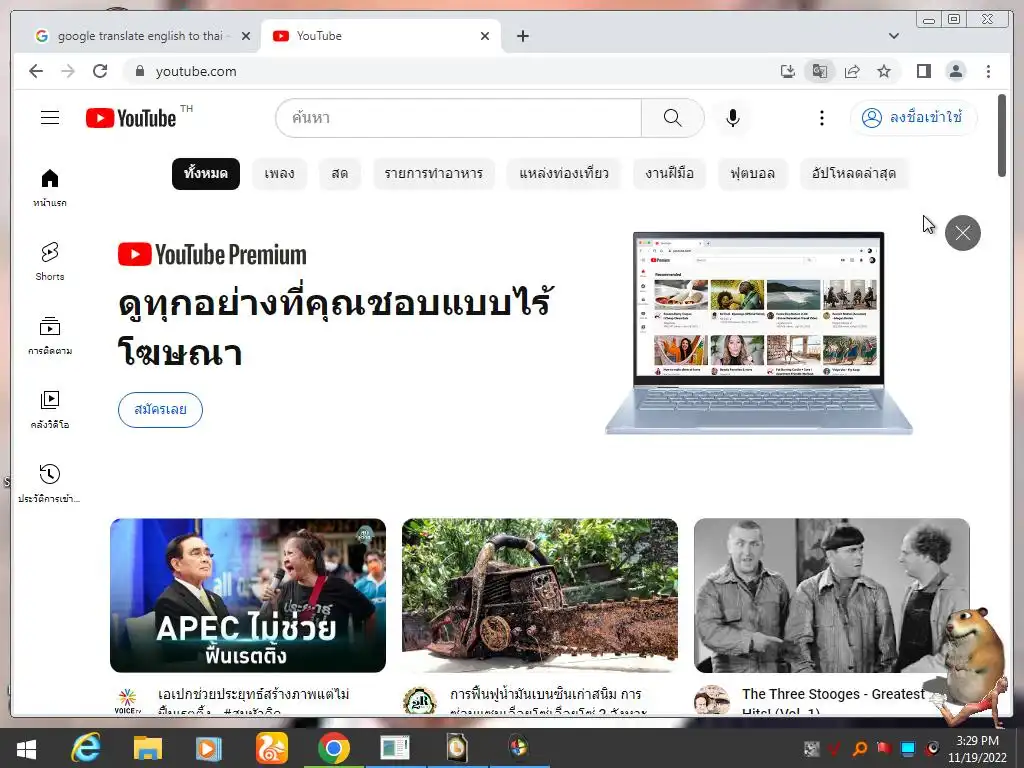Image resolution: width=1024 pixels, height=768 pixels.
Task: Open การติดตาม subscriptions in sidebar
Action: click(x=50, y=336)
